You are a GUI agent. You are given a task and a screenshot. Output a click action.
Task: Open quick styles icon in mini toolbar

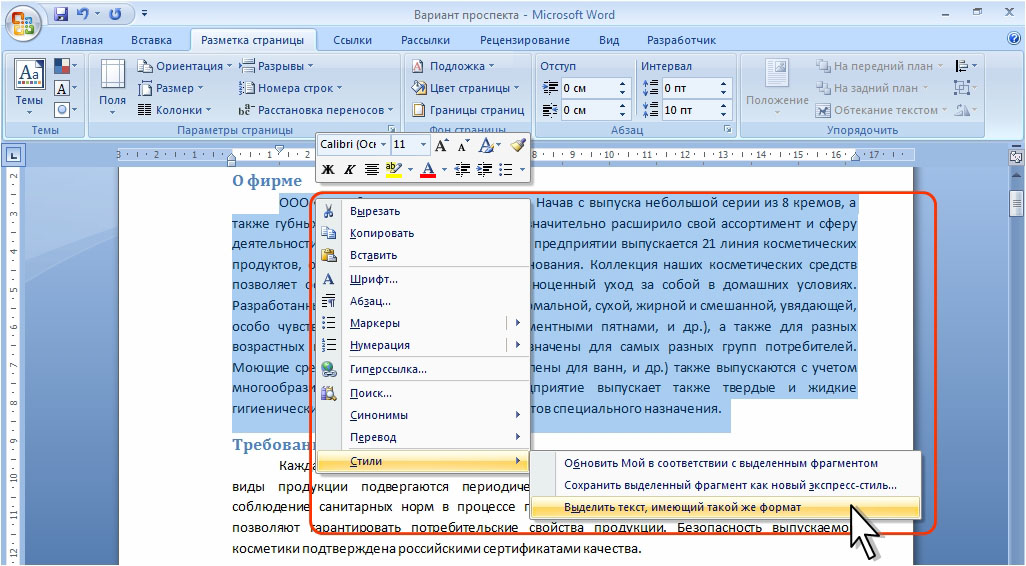(486, 145)
